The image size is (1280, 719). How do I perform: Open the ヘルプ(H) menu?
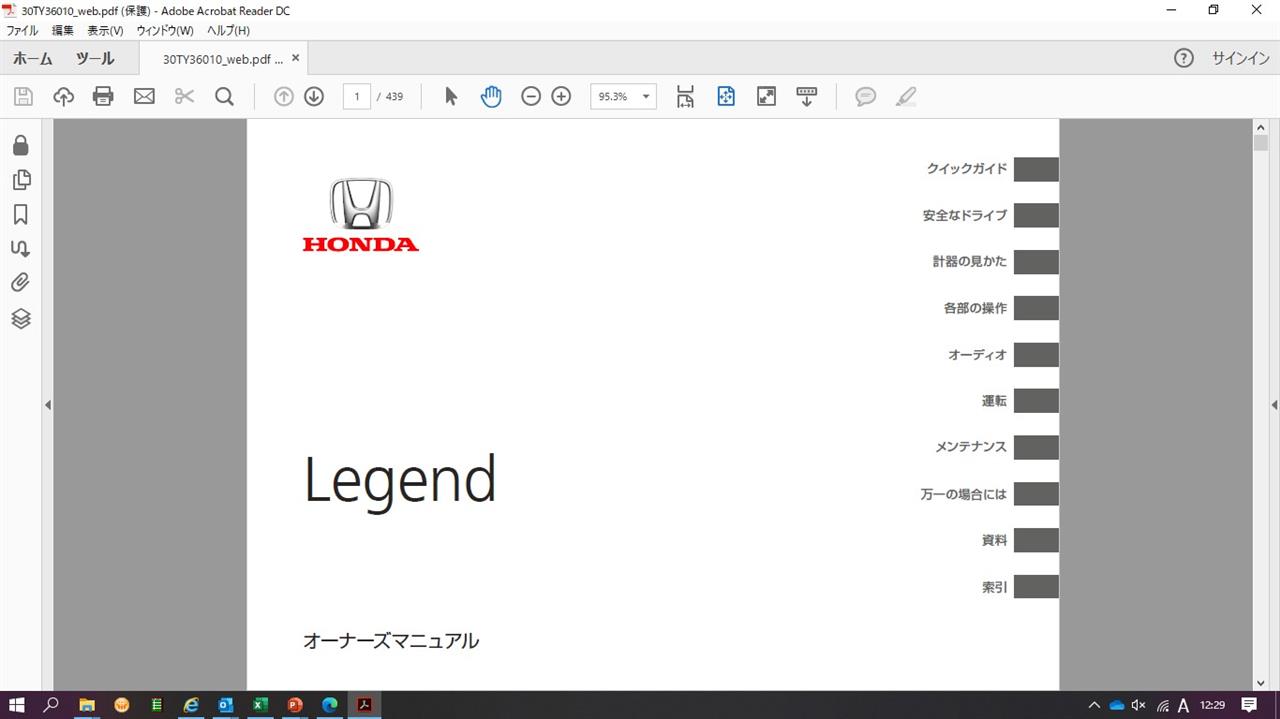pos(228,31)
